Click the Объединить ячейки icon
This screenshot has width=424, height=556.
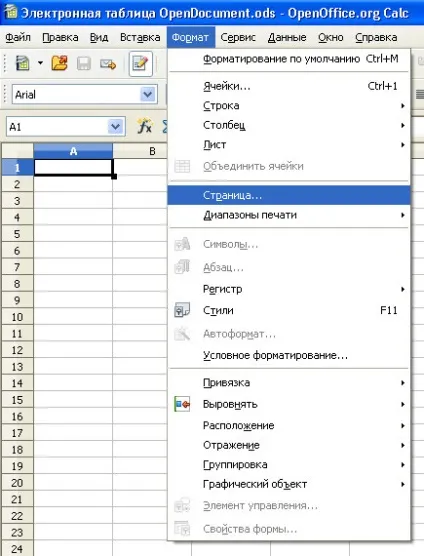click(x=182, y=166)
